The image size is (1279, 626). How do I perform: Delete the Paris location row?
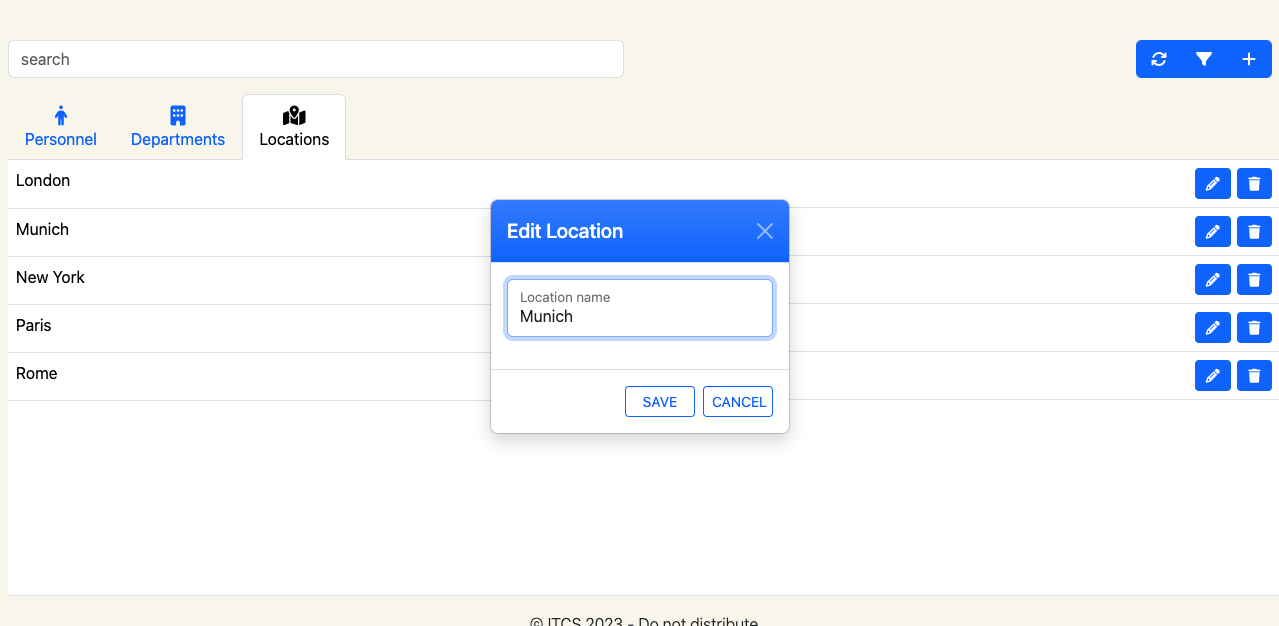(x=1254, y=328)
